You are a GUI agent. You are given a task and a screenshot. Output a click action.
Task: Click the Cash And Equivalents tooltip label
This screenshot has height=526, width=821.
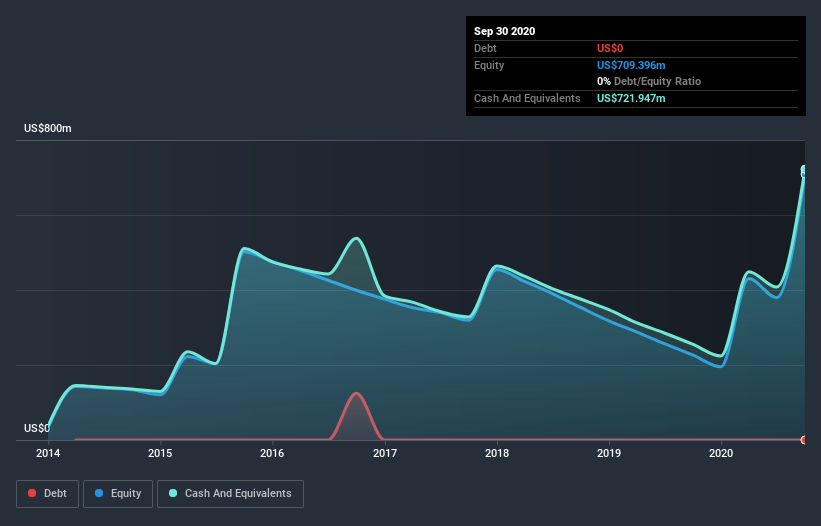pos(527,98)
